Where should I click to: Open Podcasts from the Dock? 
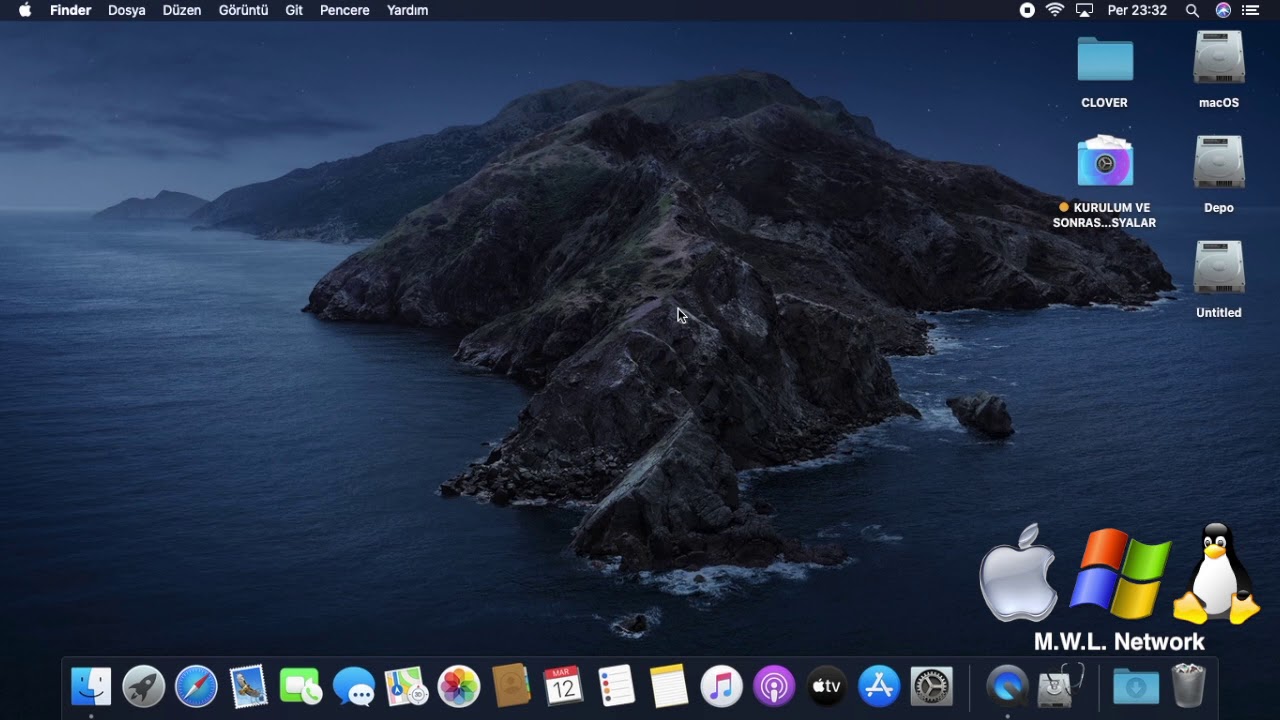(774, 687)
